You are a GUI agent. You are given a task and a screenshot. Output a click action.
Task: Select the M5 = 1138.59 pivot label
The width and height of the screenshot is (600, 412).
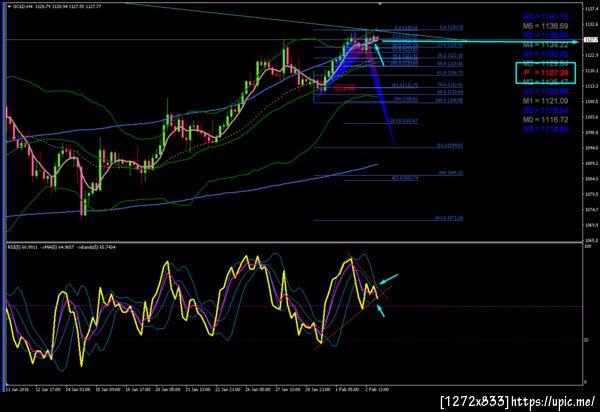tap(545, 26)
